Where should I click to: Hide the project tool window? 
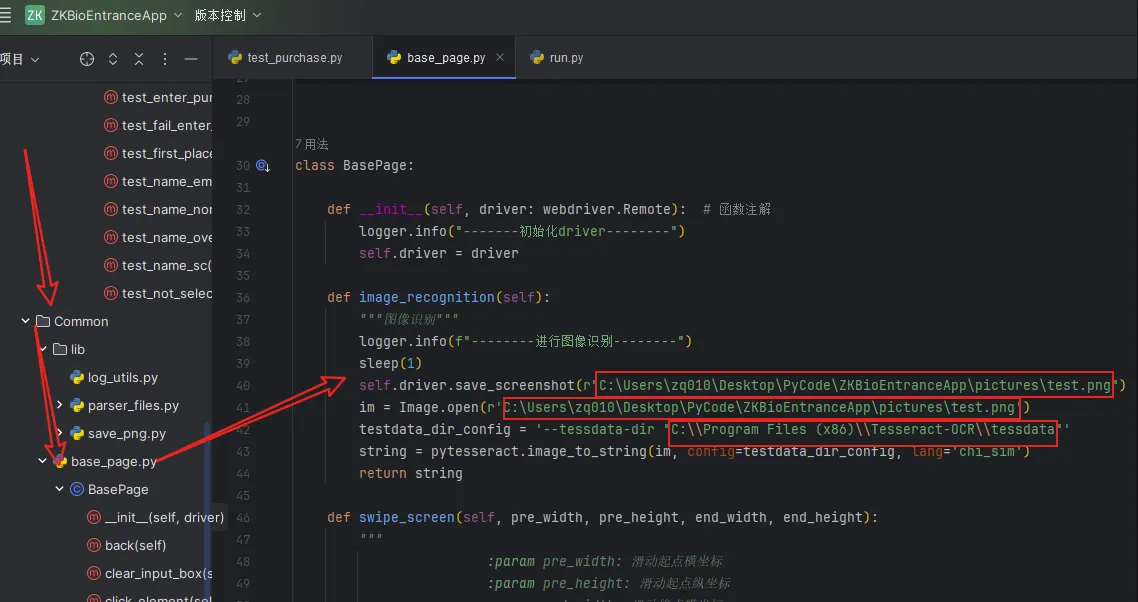pos(191,59)
